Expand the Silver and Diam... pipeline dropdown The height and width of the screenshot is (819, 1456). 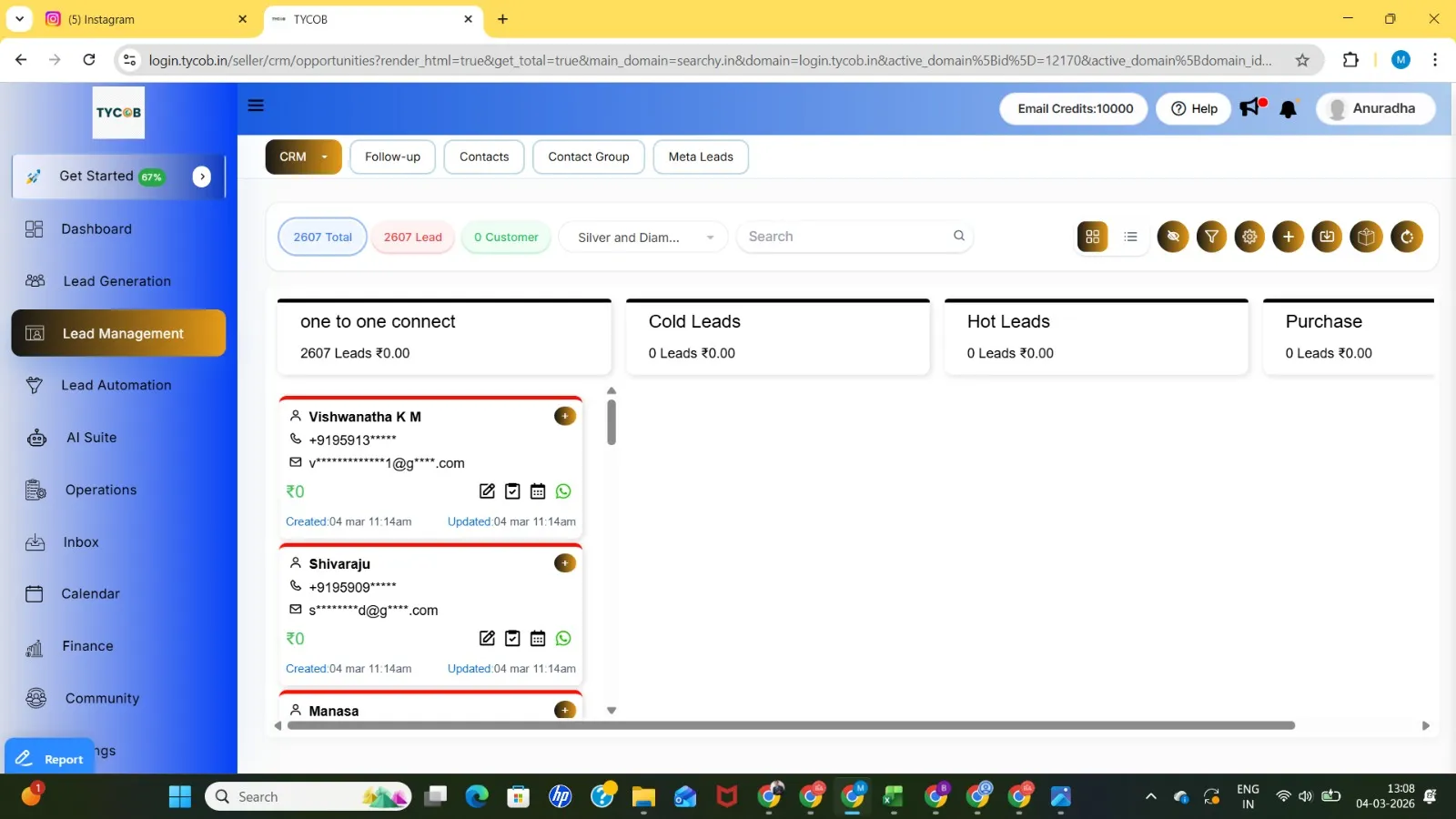[x=642, y=238]
